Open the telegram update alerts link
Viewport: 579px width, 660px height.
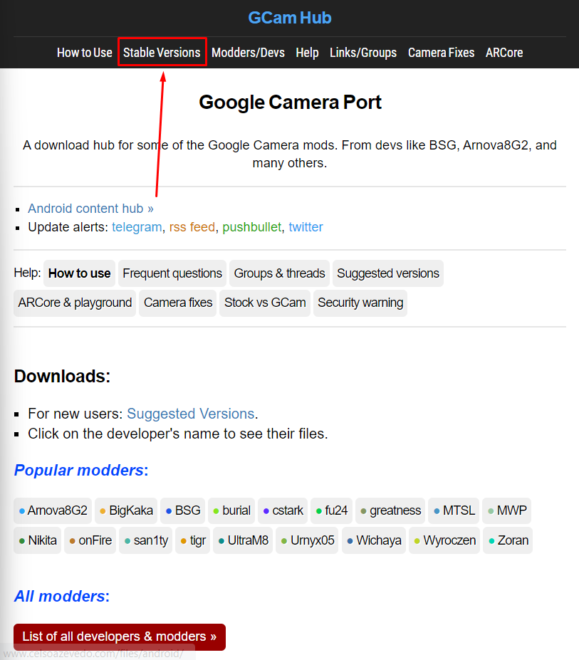point(137,227)
